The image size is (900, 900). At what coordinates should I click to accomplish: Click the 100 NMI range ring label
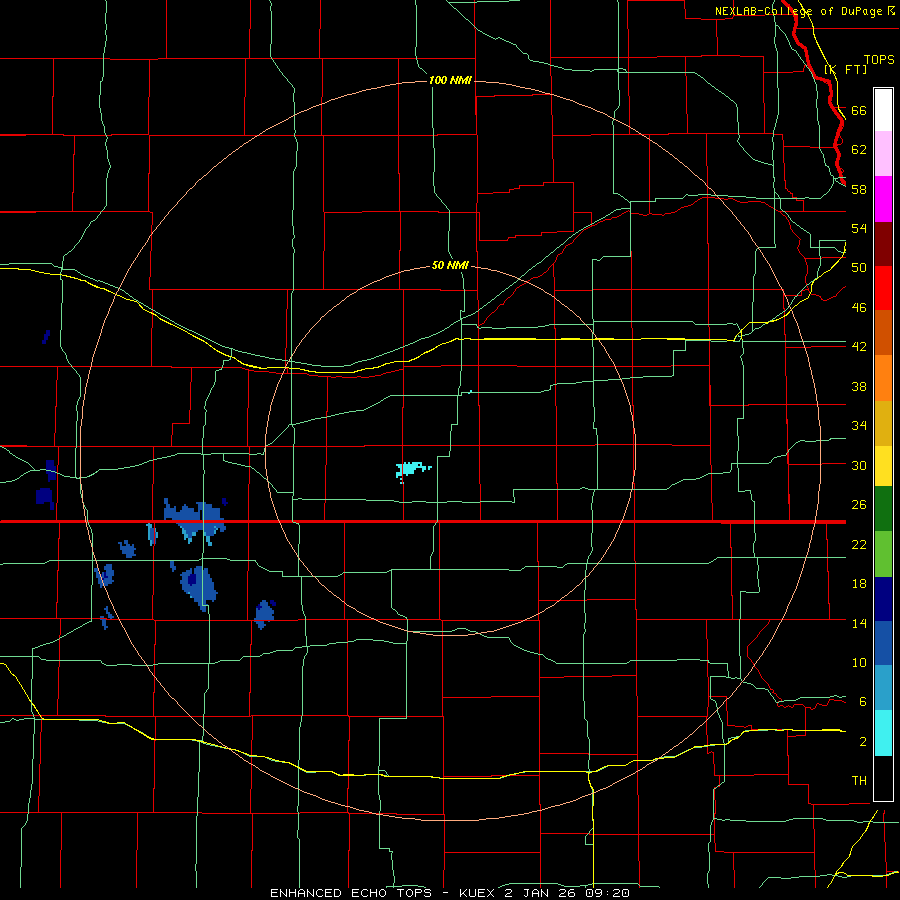pyautogui.click(x=450, y=80)
